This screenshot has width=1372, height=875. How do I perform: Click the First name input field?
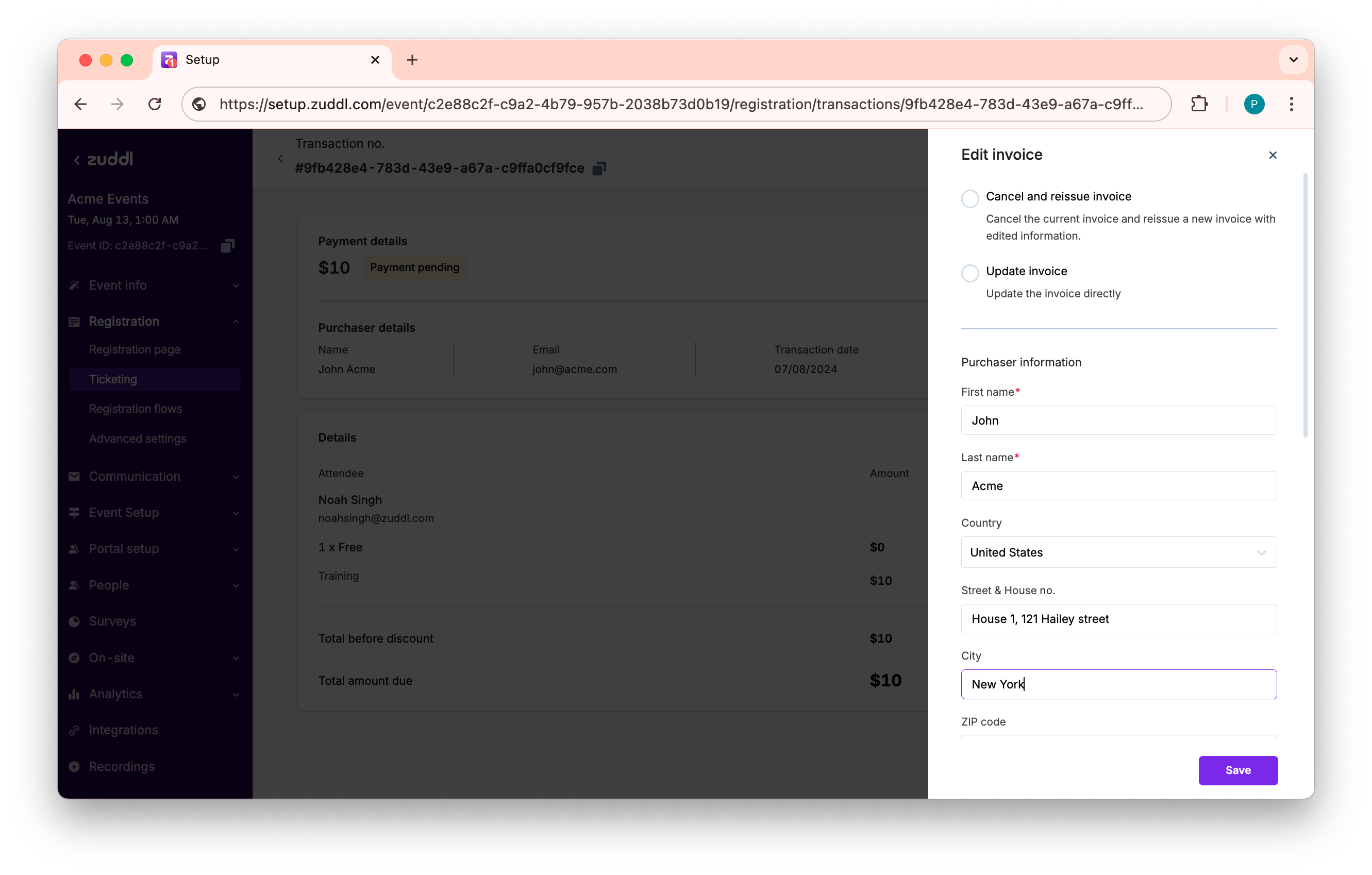click(x=1118, y=420)
